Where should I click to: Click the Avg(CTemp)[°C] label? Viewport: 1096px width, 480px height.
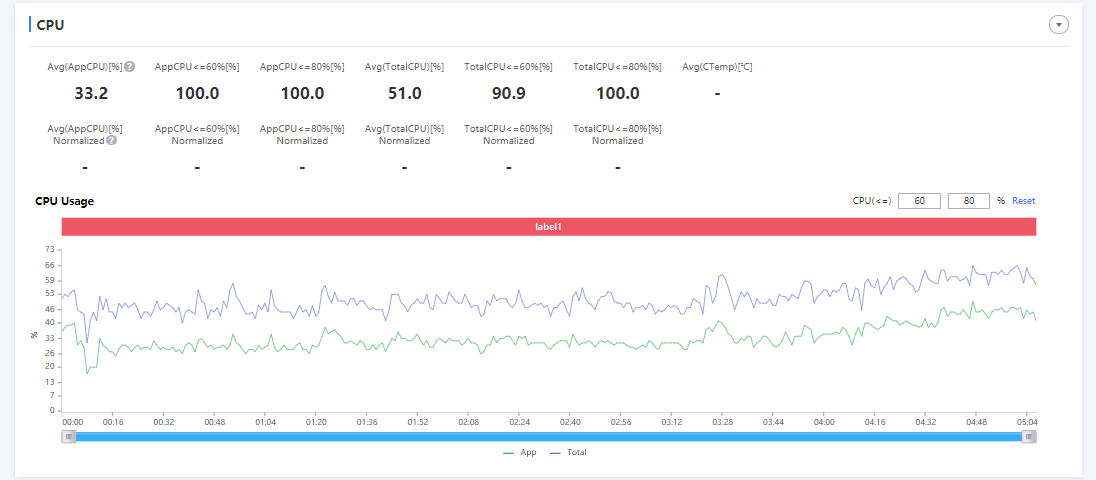[x=717, y=67]
